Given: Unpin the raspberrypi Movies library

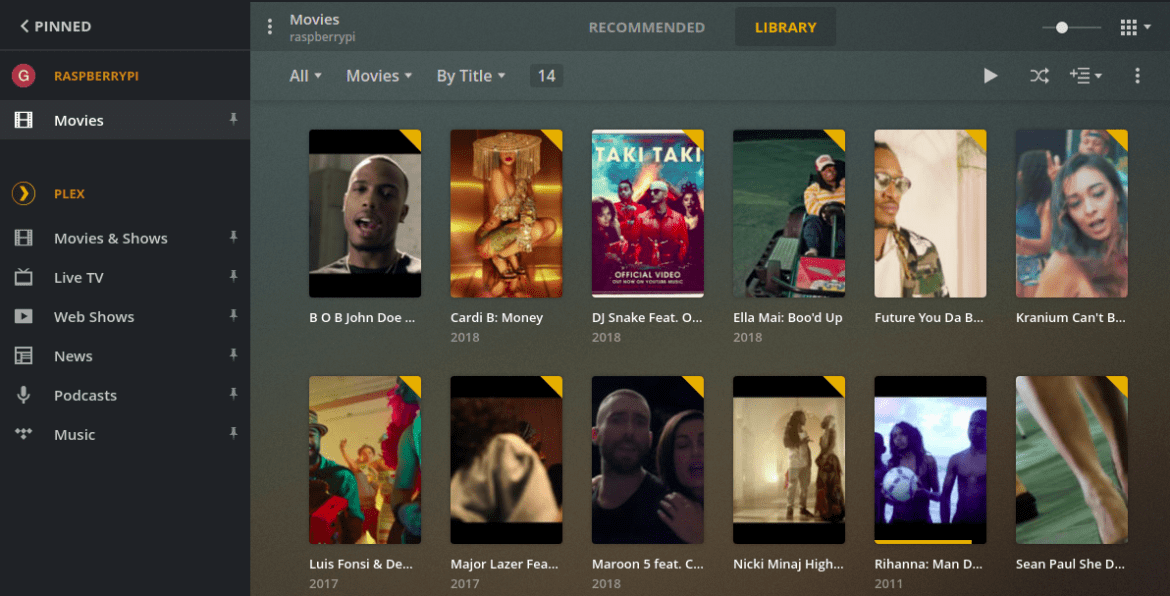Looking at the screenshot, I should pyautogui.click(x=233, y=119).
